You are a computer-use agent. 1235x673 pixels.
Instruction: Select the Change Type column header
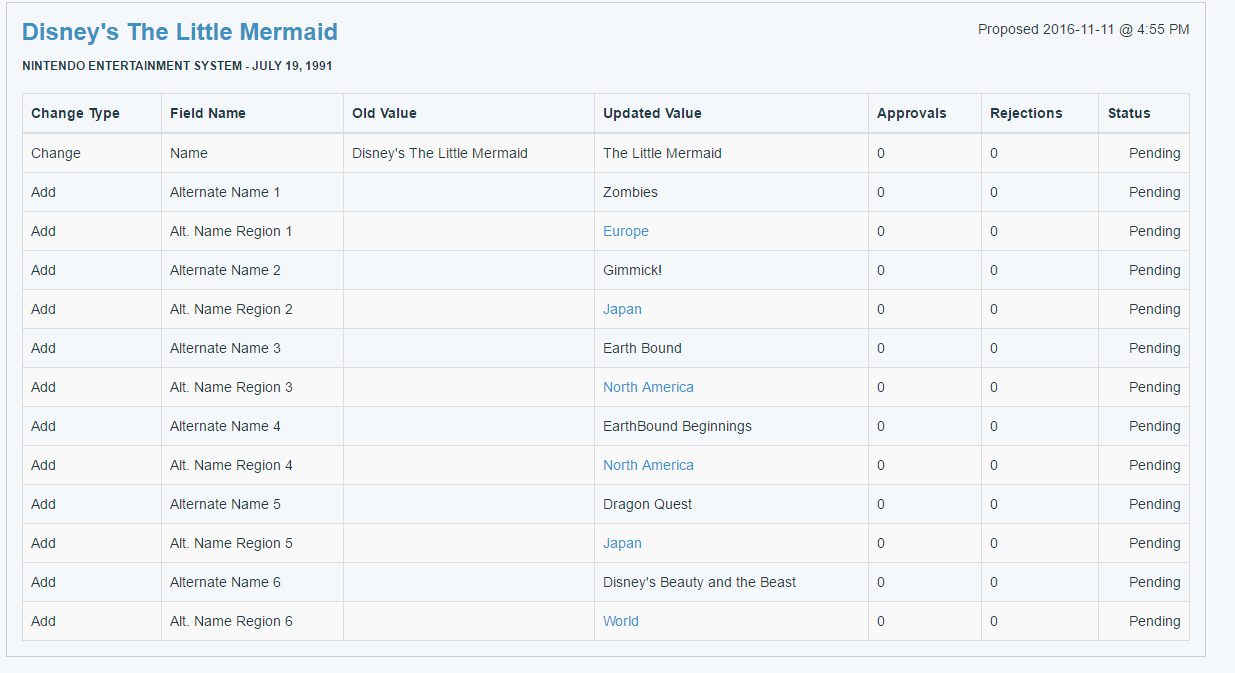(x=92, y=113)
